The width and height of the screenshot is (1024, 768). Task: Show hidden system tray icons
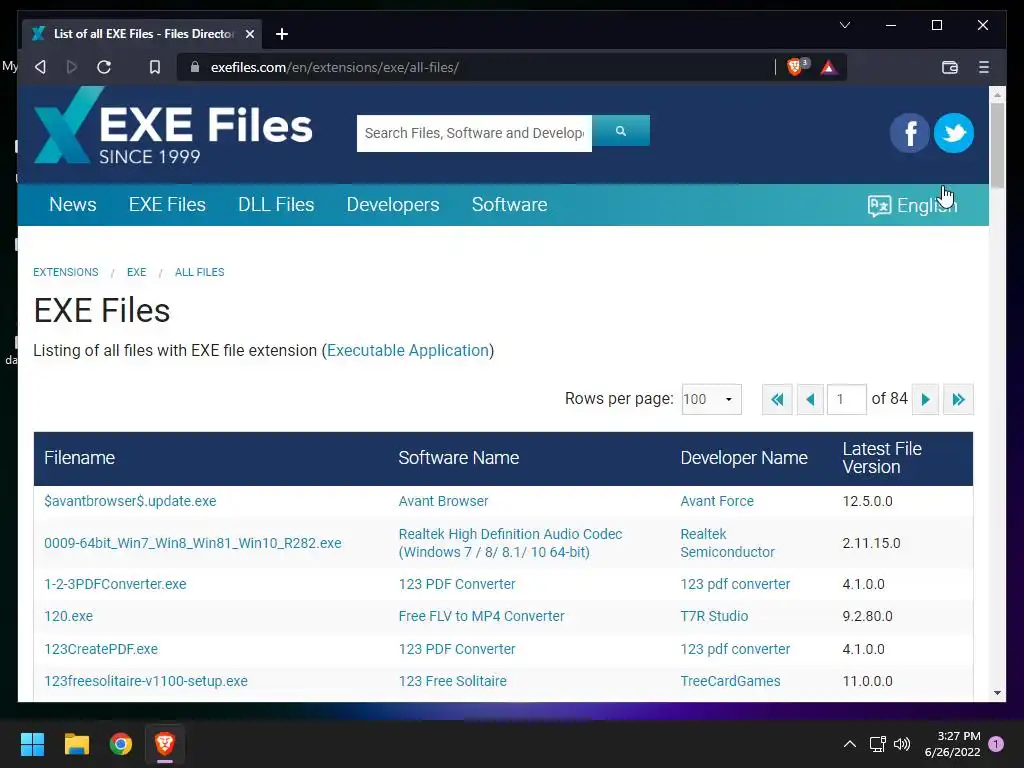[x=850, y=744]
